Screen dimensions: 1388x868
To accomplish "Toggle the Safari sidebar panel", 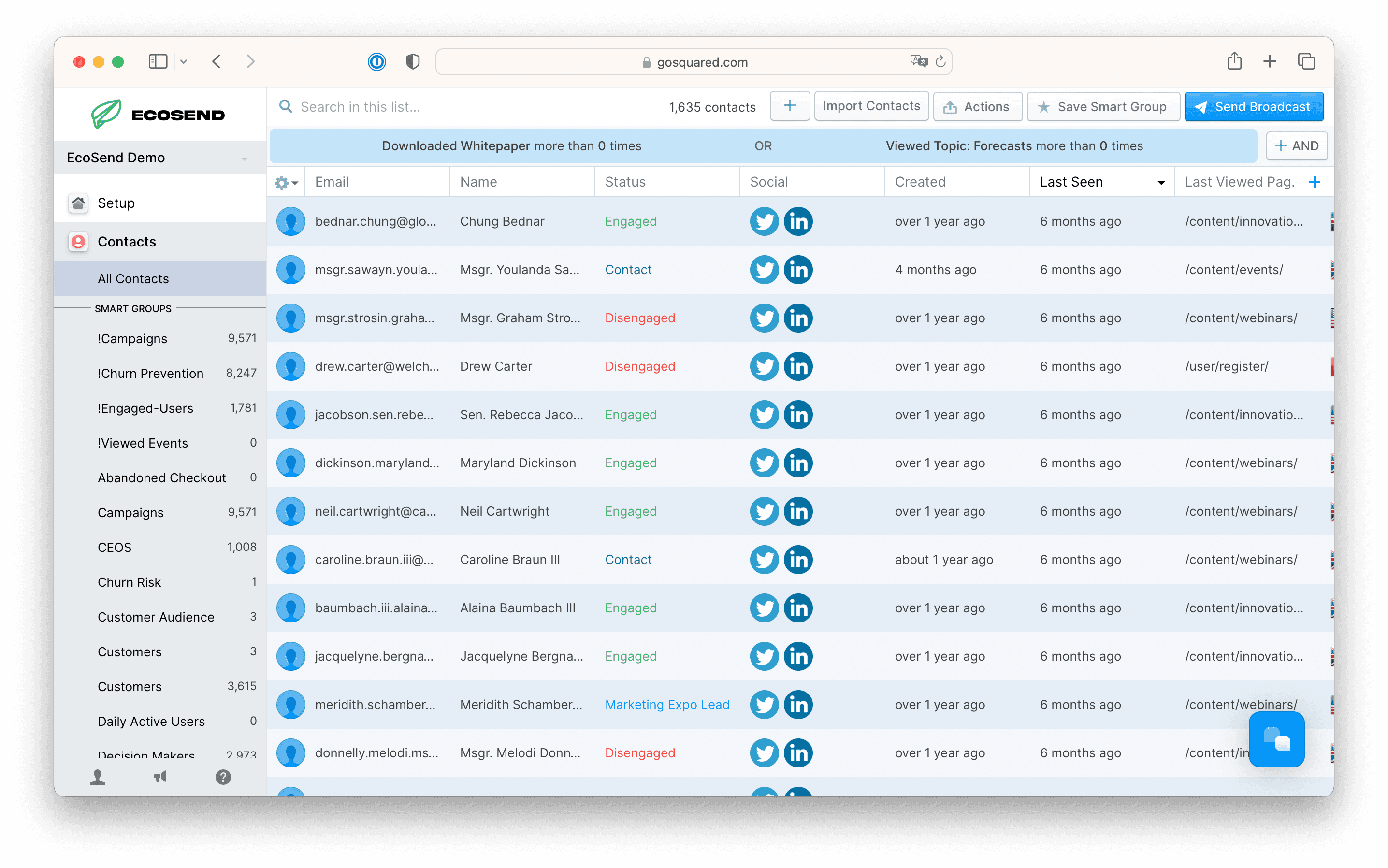I will pyautogui.click(x=158, y=61).
